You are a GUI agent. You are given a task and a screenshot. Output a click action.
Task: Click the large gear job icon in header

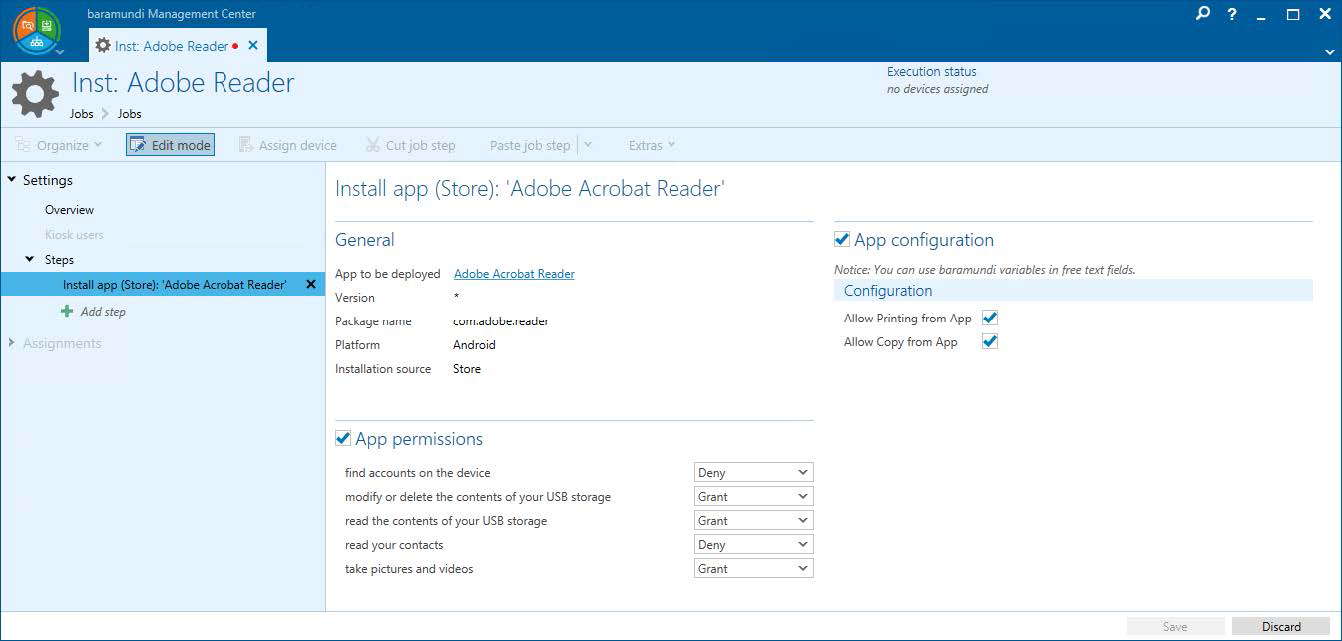pyautogui.click(x=35, y=94)
